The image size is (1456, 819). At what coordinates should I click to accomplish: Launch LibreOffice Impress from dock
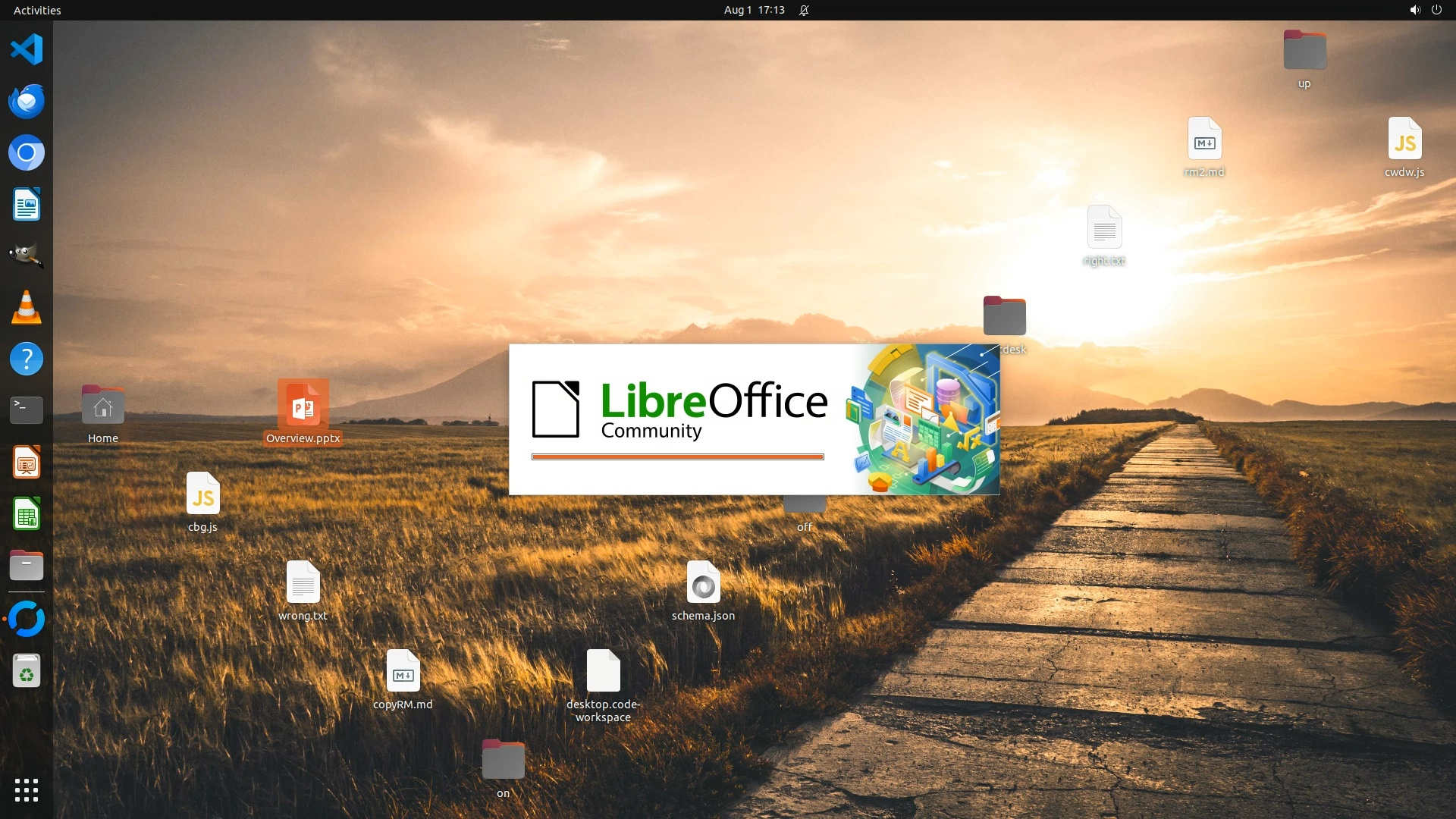(x=27, y=463)
